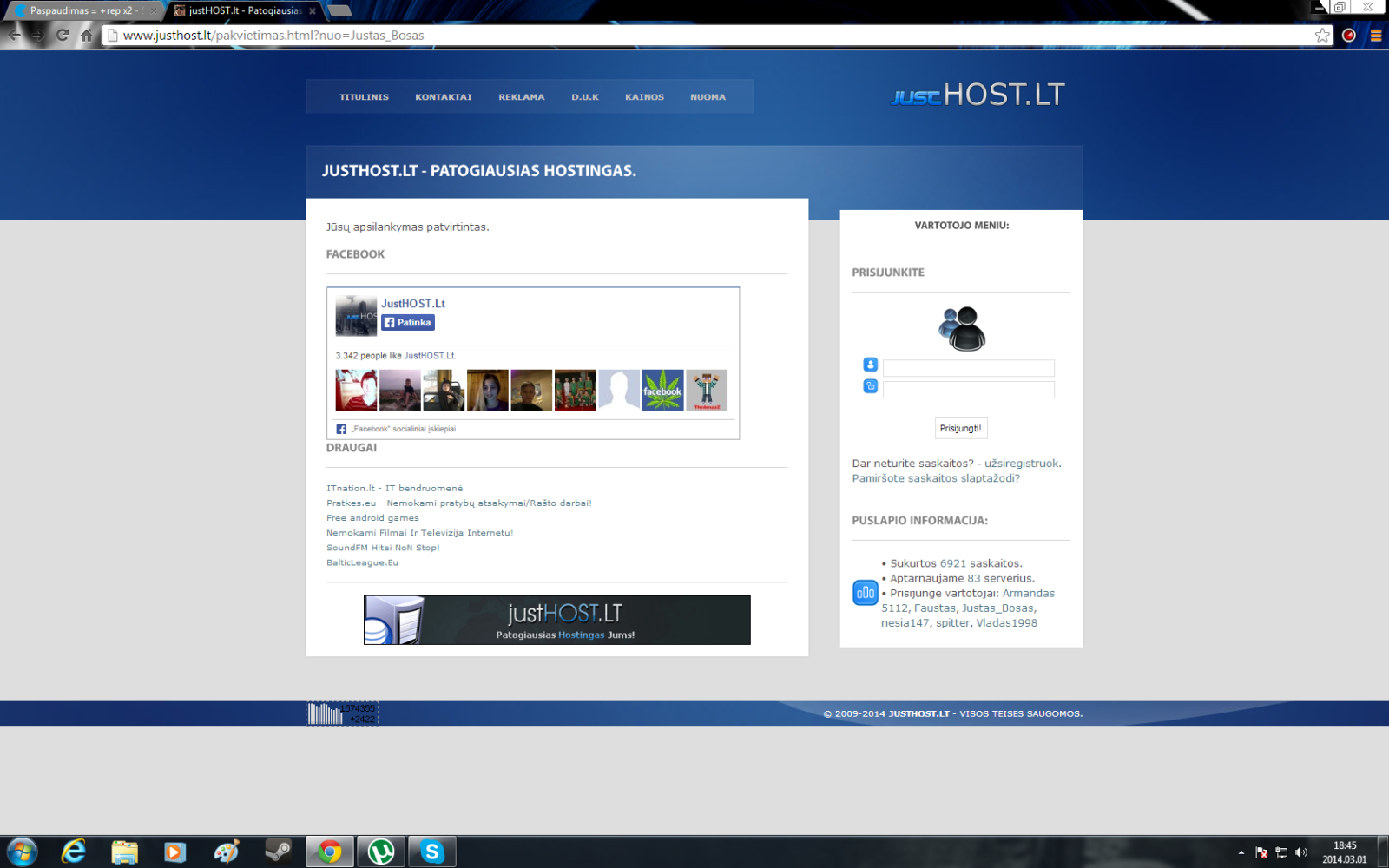This screenshot has width=1389, height=868.
Task: Open the ITnation.lt friend link
Action: pos(395,488)
